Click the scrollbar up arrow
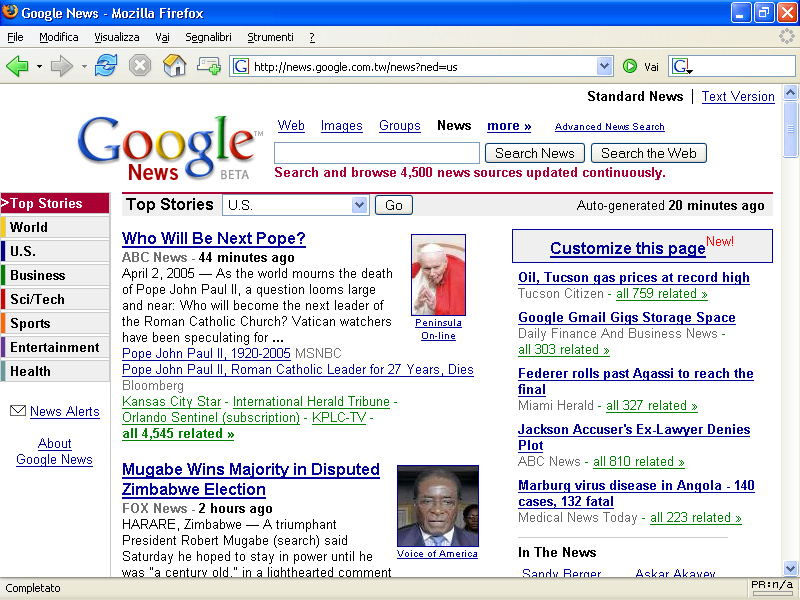This screenshot has height=600, width=800. (x=790, y=93)
